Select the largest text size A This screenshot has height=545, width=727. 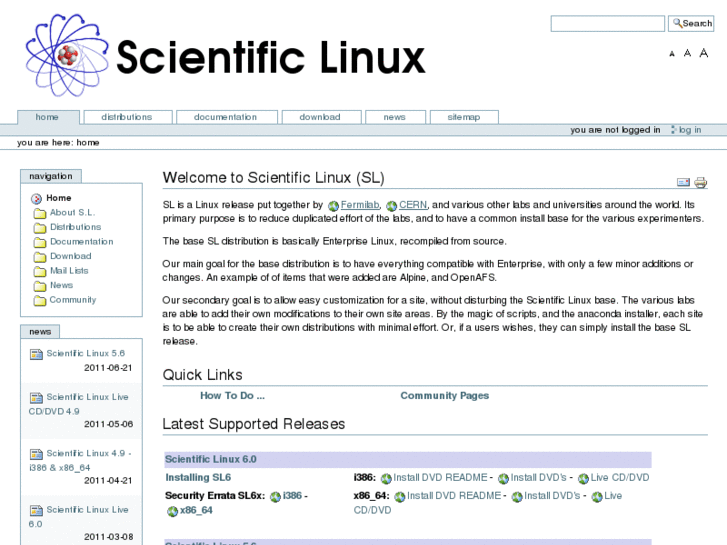coord(705,53)
